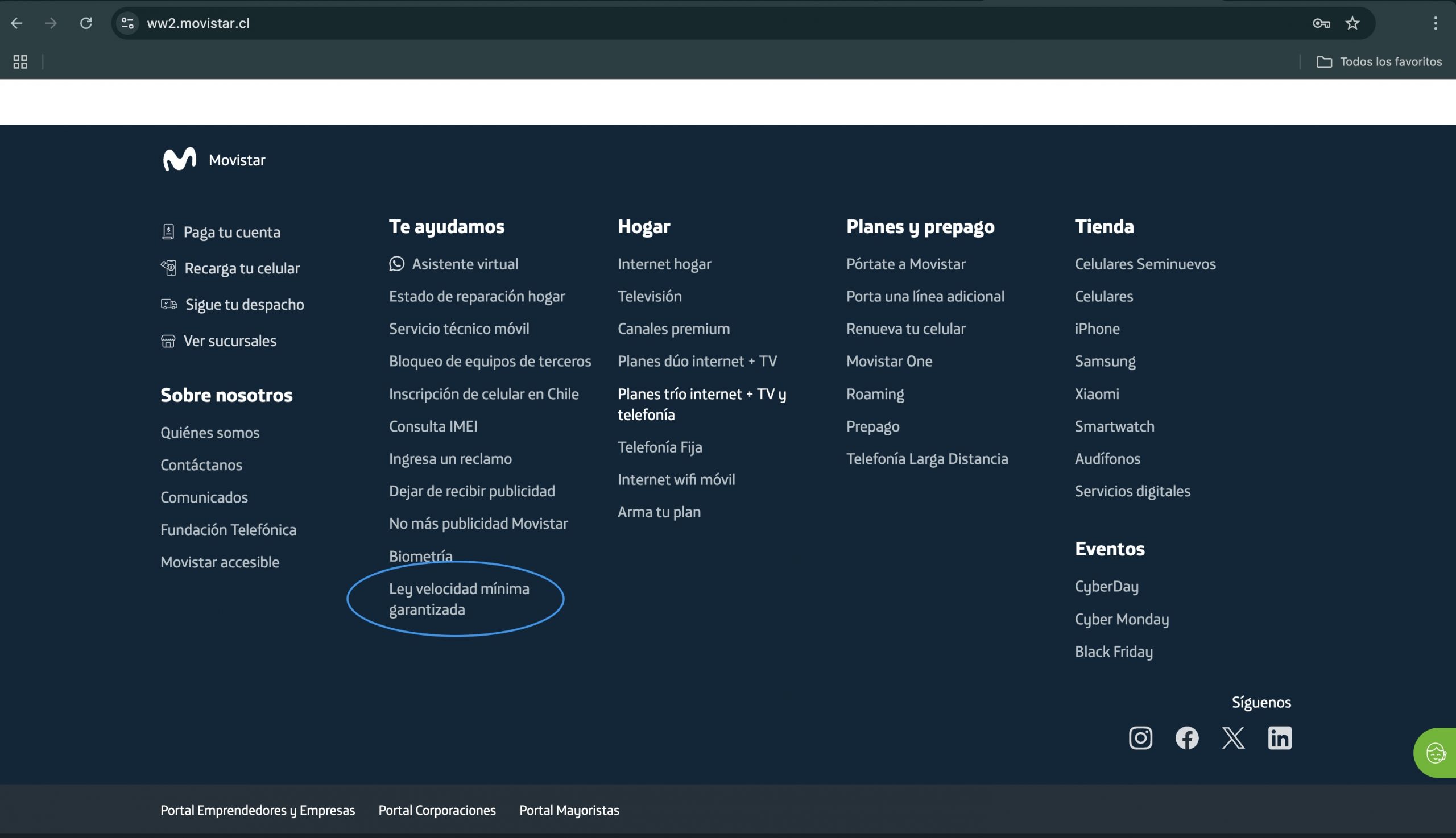The image size is (1456, 838).
Task: Open Ley velocidad mínima garantizada link
Action: [x=460, y=599]
